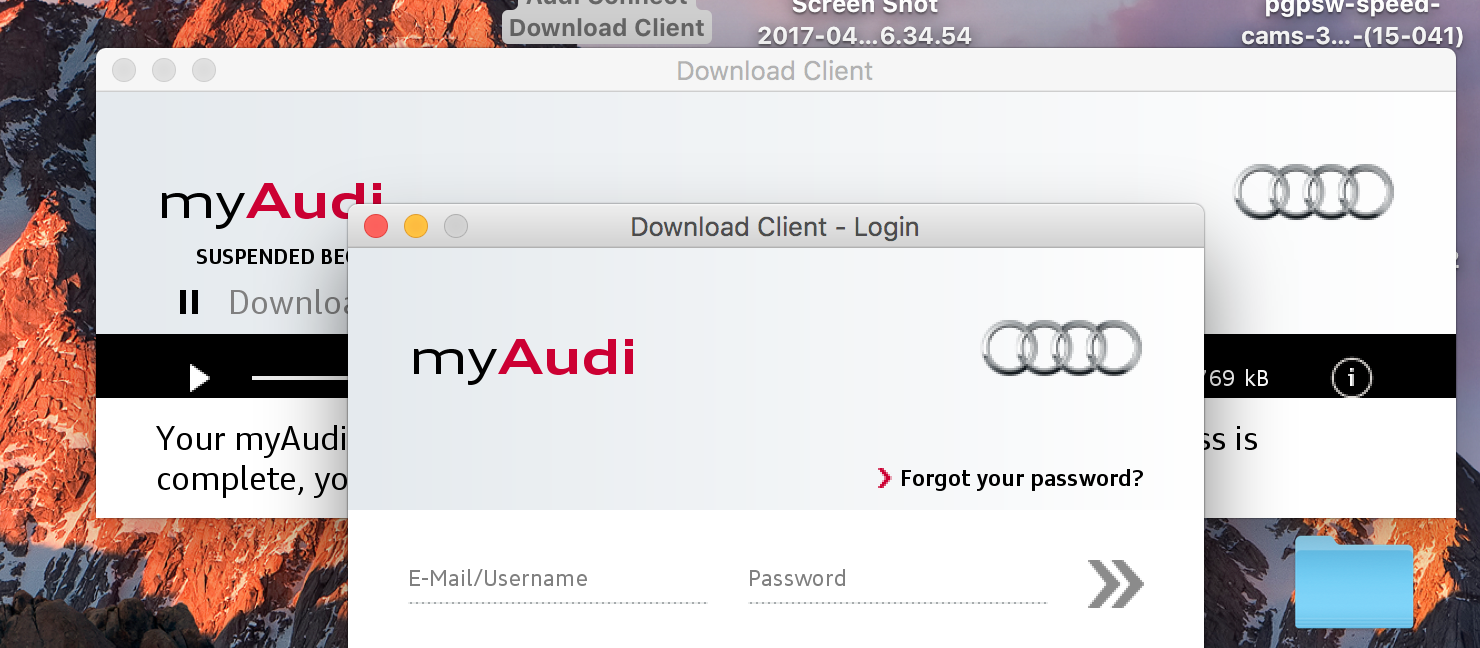Click the Audi rings logo in the login dialog
The height and width of the screenshot is (648, 1480).
coord(1061,348)
